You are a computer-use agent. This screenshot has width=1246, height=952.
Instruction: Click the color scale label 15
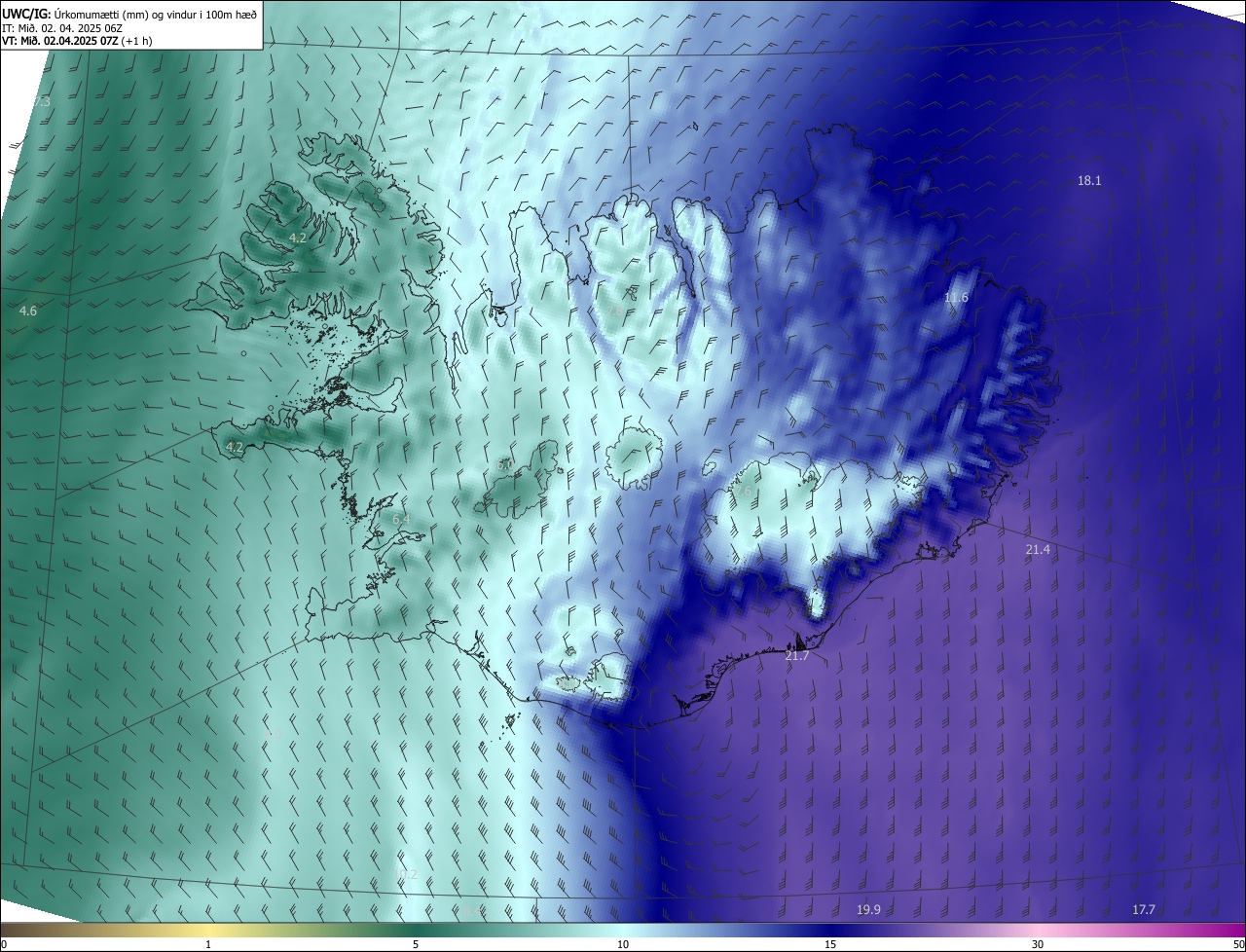(830, 945)
